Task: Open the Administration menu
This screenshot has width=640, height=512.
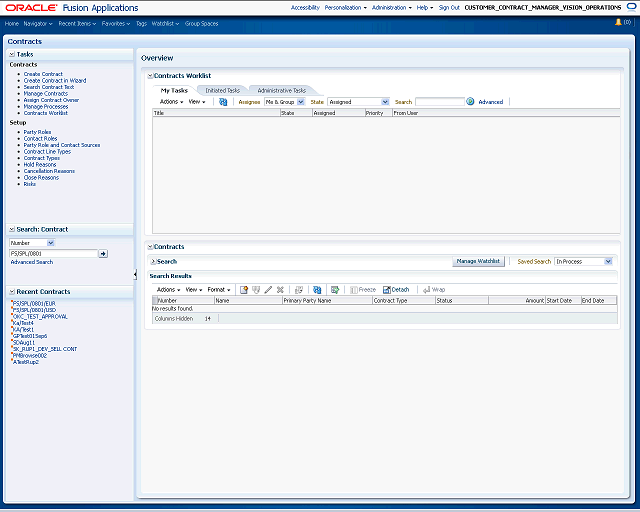Action: 392,8
